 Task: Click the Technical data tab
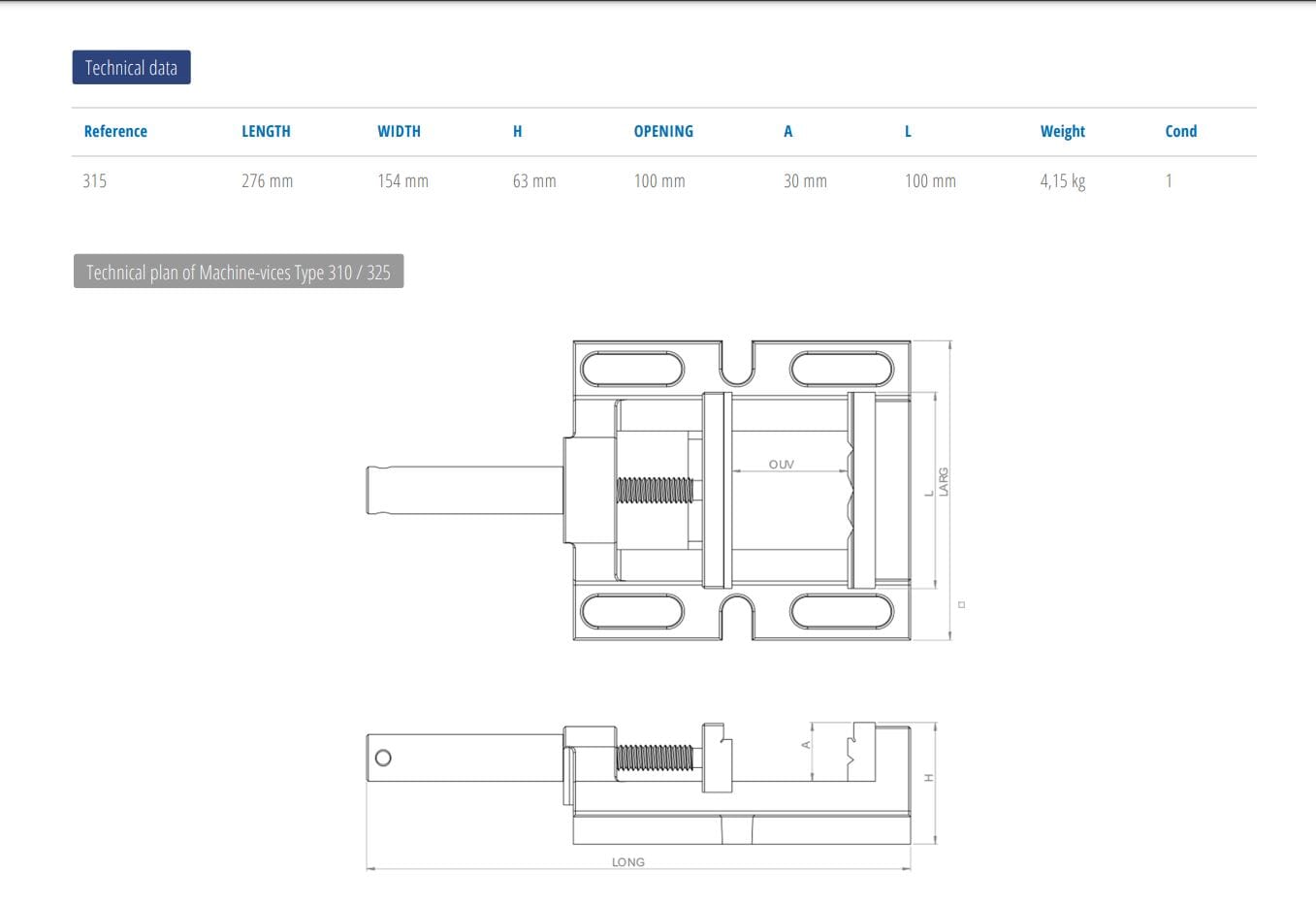[131, 68]
